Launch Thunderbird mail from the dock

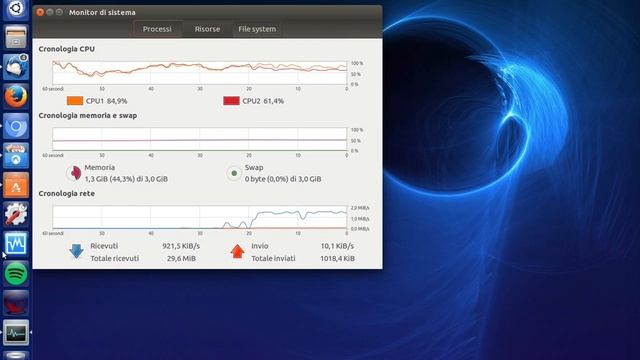click(x=16, y=67)
